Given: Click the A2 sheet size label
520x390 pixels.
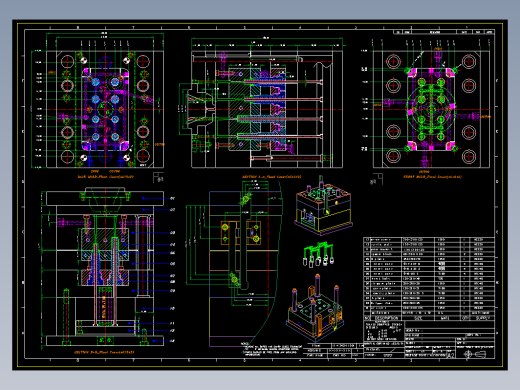Looking at the screenshot, I should pos(450,355).
